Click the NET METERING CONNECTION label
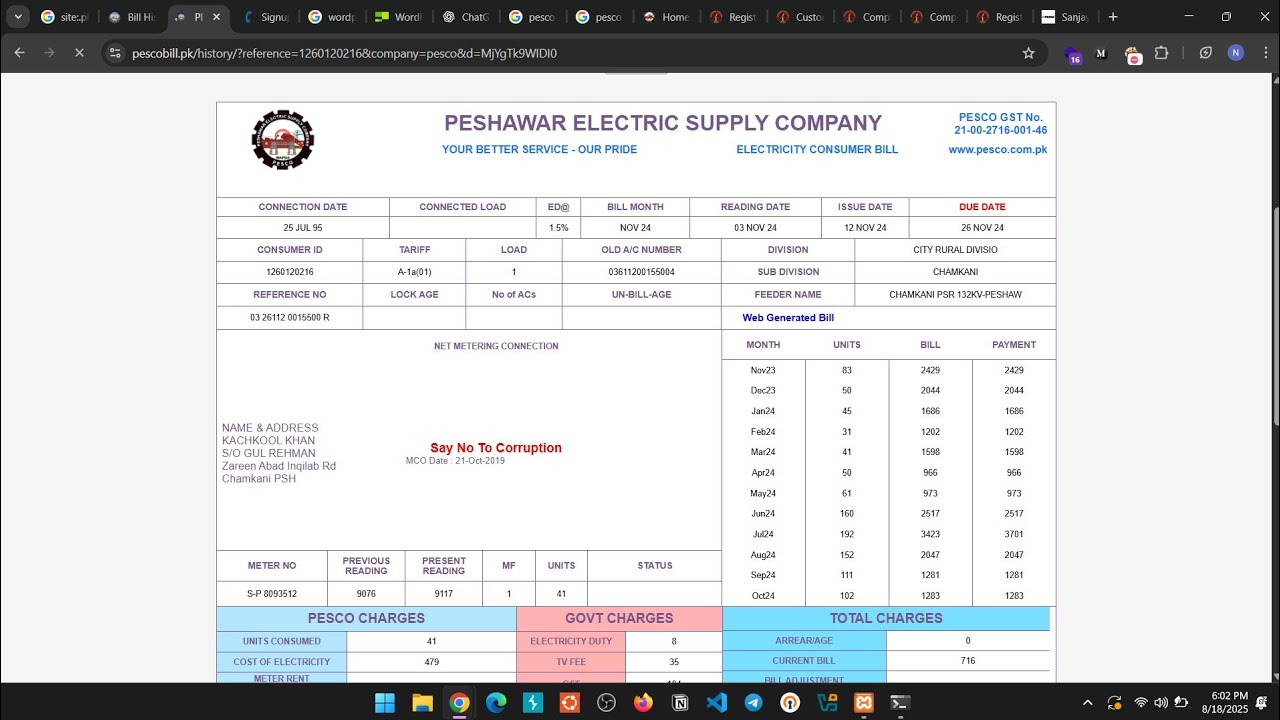Viewport: 1280px width, 720px height. (496, 346)
